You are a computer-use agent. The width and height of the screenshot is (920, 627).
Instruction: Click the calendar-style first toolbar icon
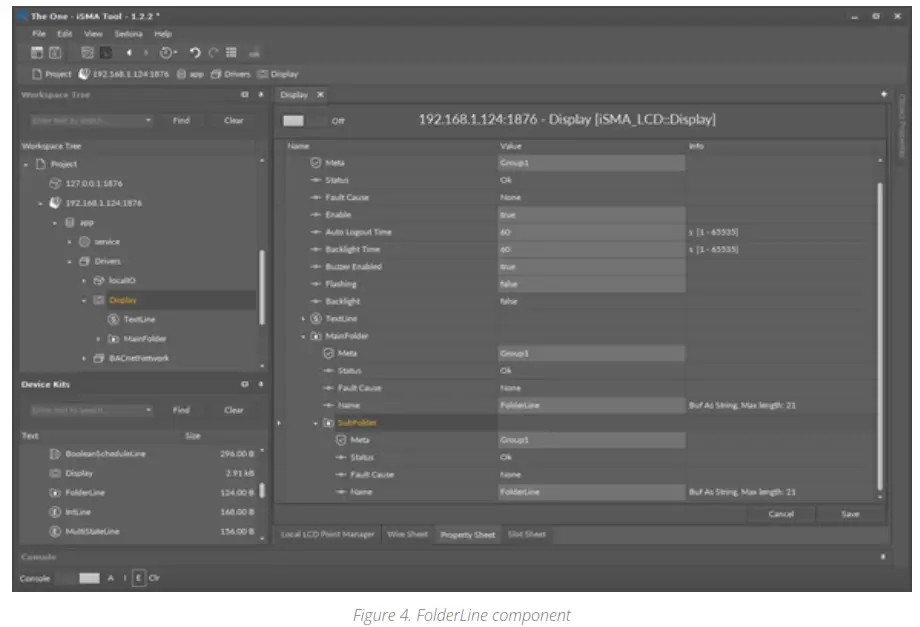coord(37,53)
